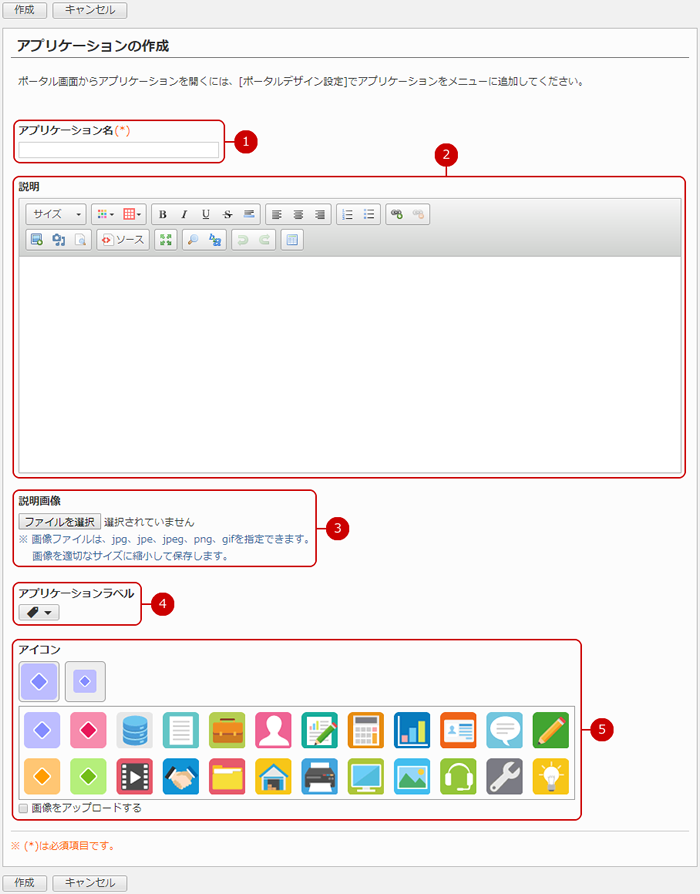This screenshot has height=894, width=700.
Task: Click the アプリケーション名 text field
Action: pos(119,150)
